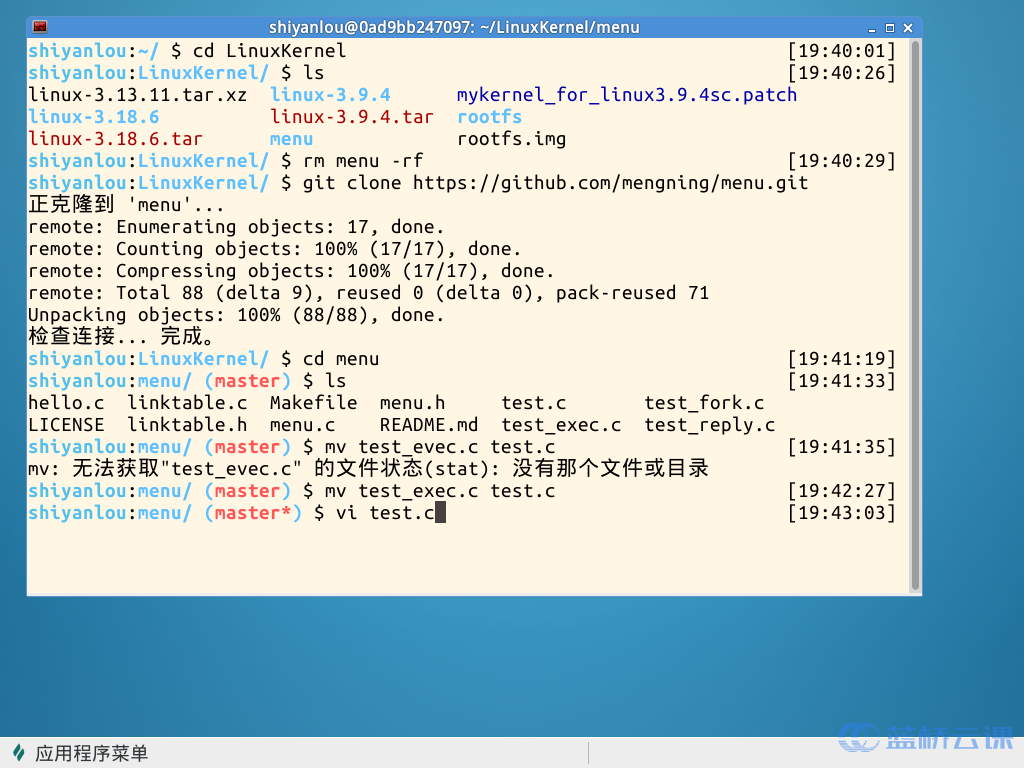Click the timestamp [19:40:26]
Screen dimensions: 1024x768
click(841, 73)
